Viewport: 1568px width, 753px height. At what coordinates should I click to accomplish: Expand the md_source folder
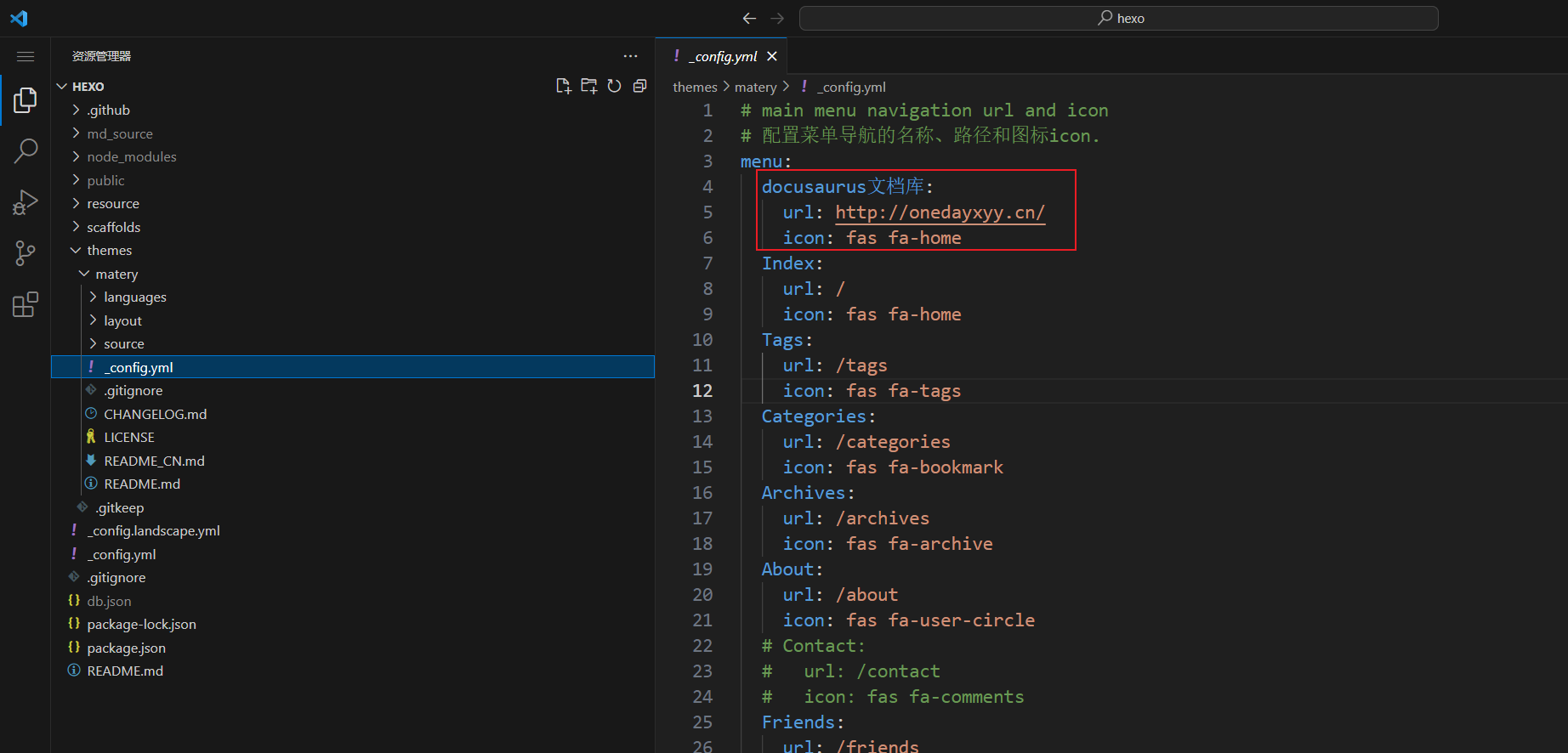pos(353,133)
